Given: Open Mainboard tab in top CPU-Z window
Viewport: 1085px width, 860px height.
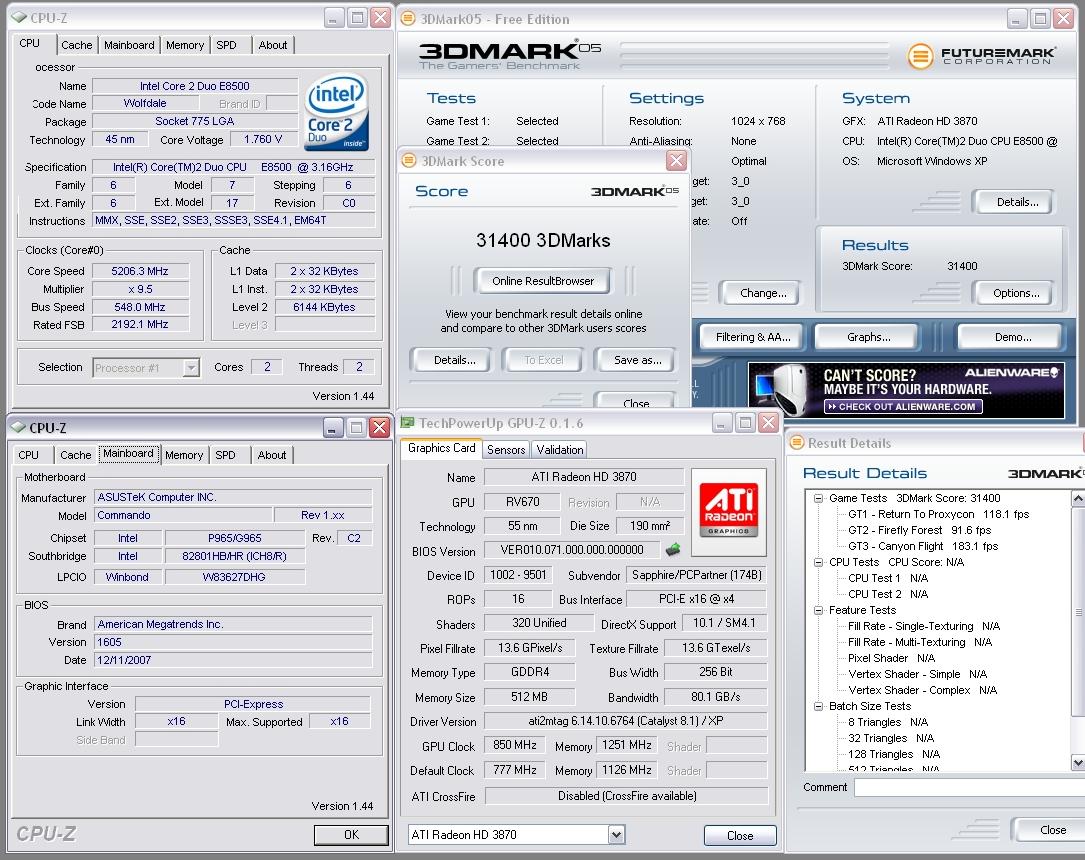Looking at the screenshot, I should [129, 45].
